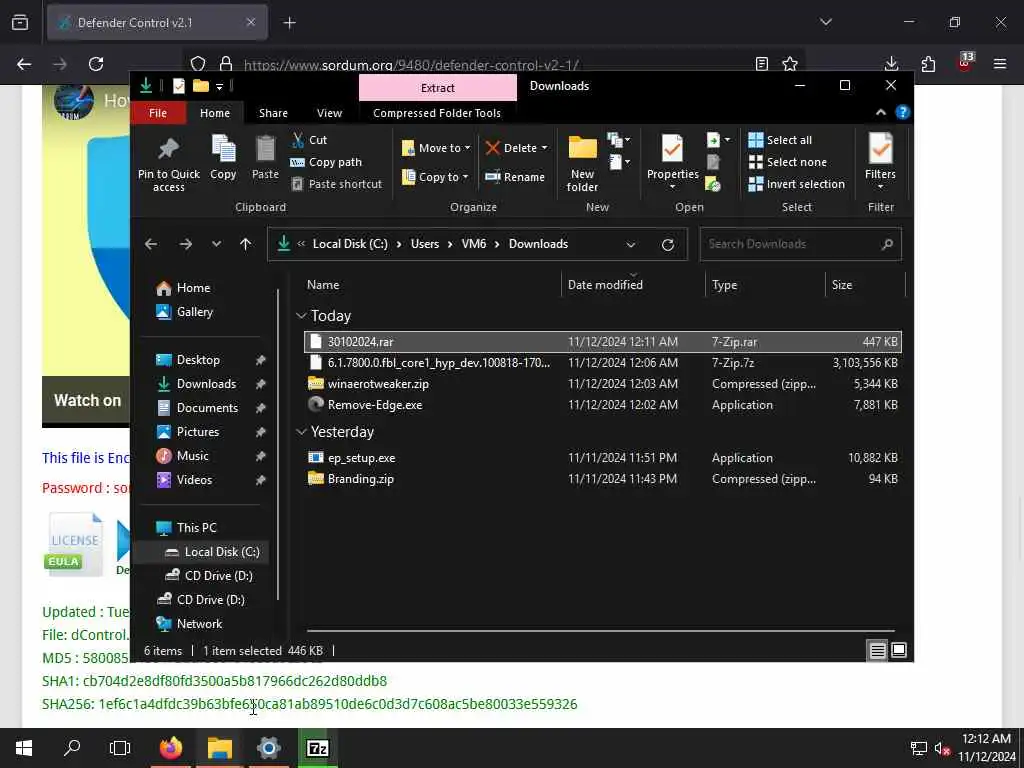Collapse the Explorer ribbon chevron

(881, 112)
